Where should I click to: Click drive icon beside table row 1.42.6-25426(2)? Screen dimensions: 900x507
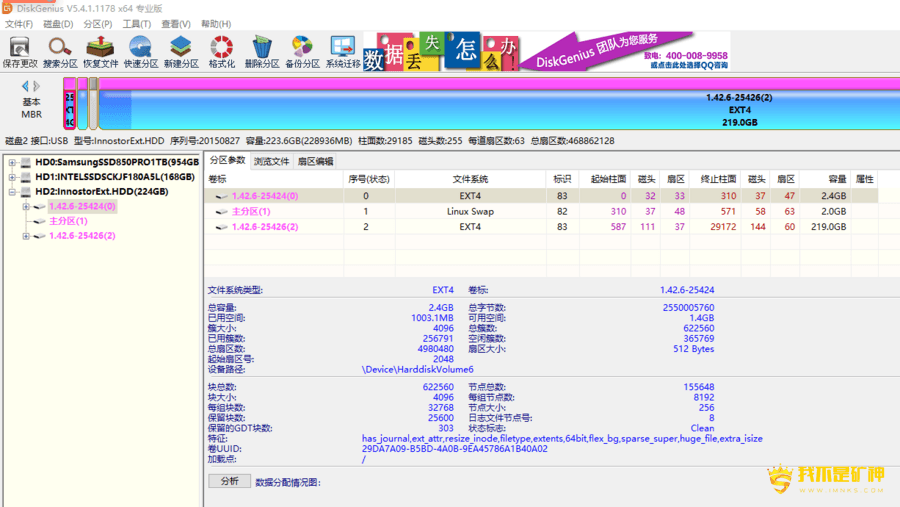(x=221, y=227)
